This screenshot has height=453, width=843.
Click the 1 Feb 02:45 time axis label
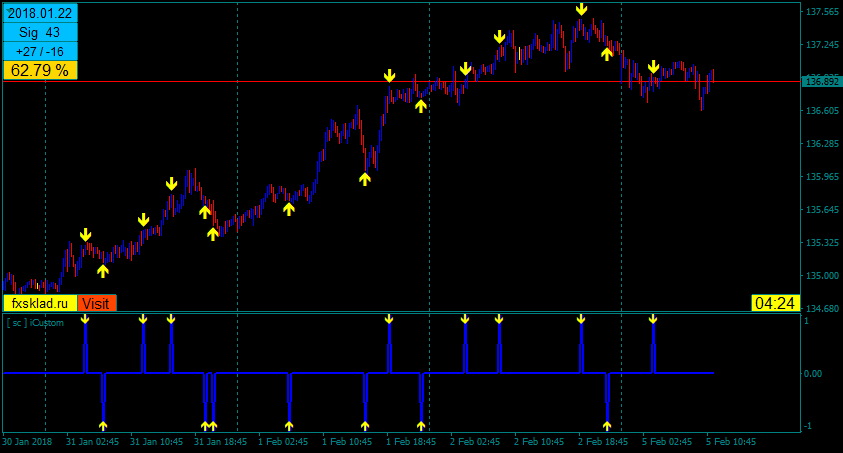[283, 442]
